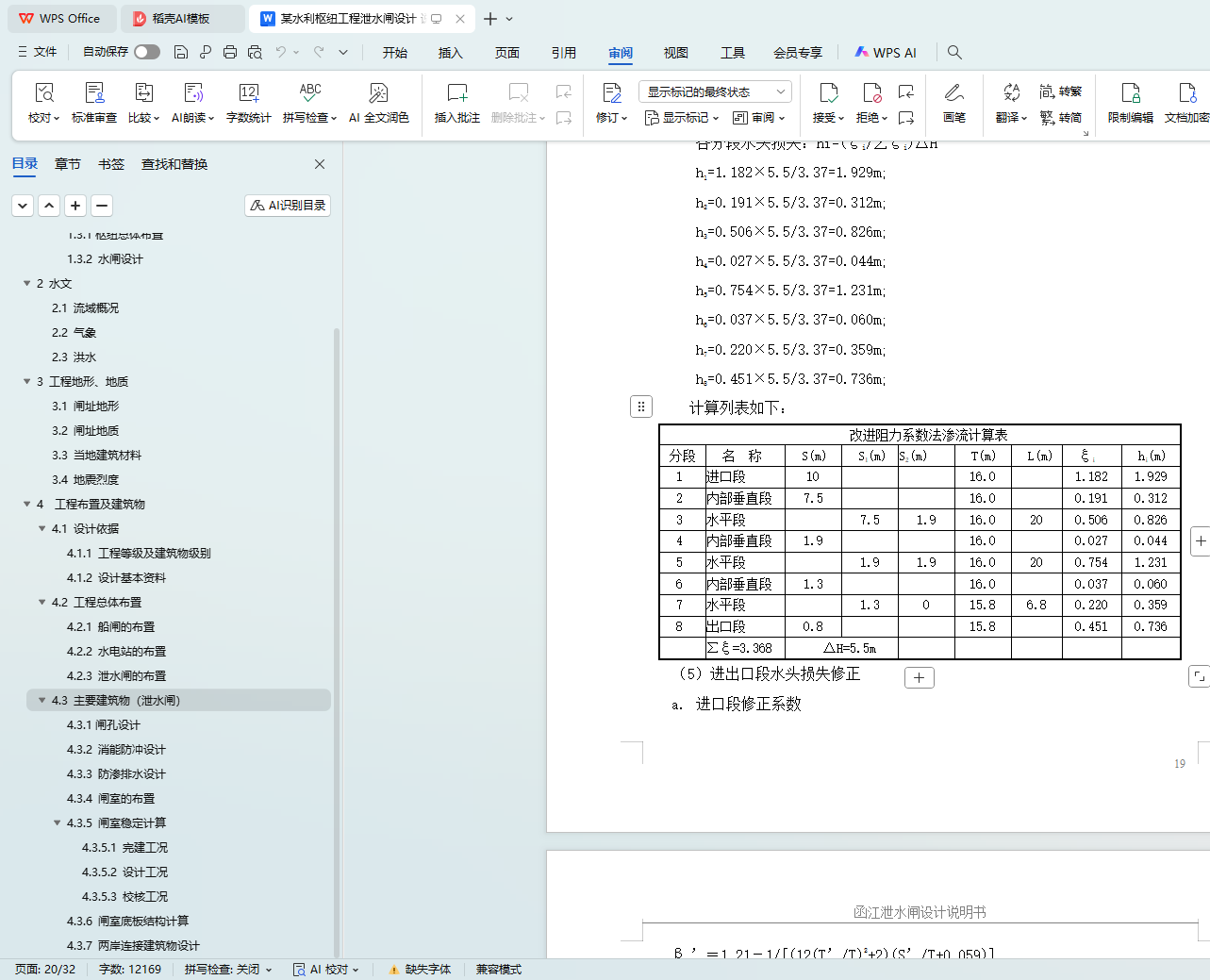The width and height of the screenshot is (1210, 980).
Task: Click the search magnifier icon in menu bar
Action: (x=954, y=53)
